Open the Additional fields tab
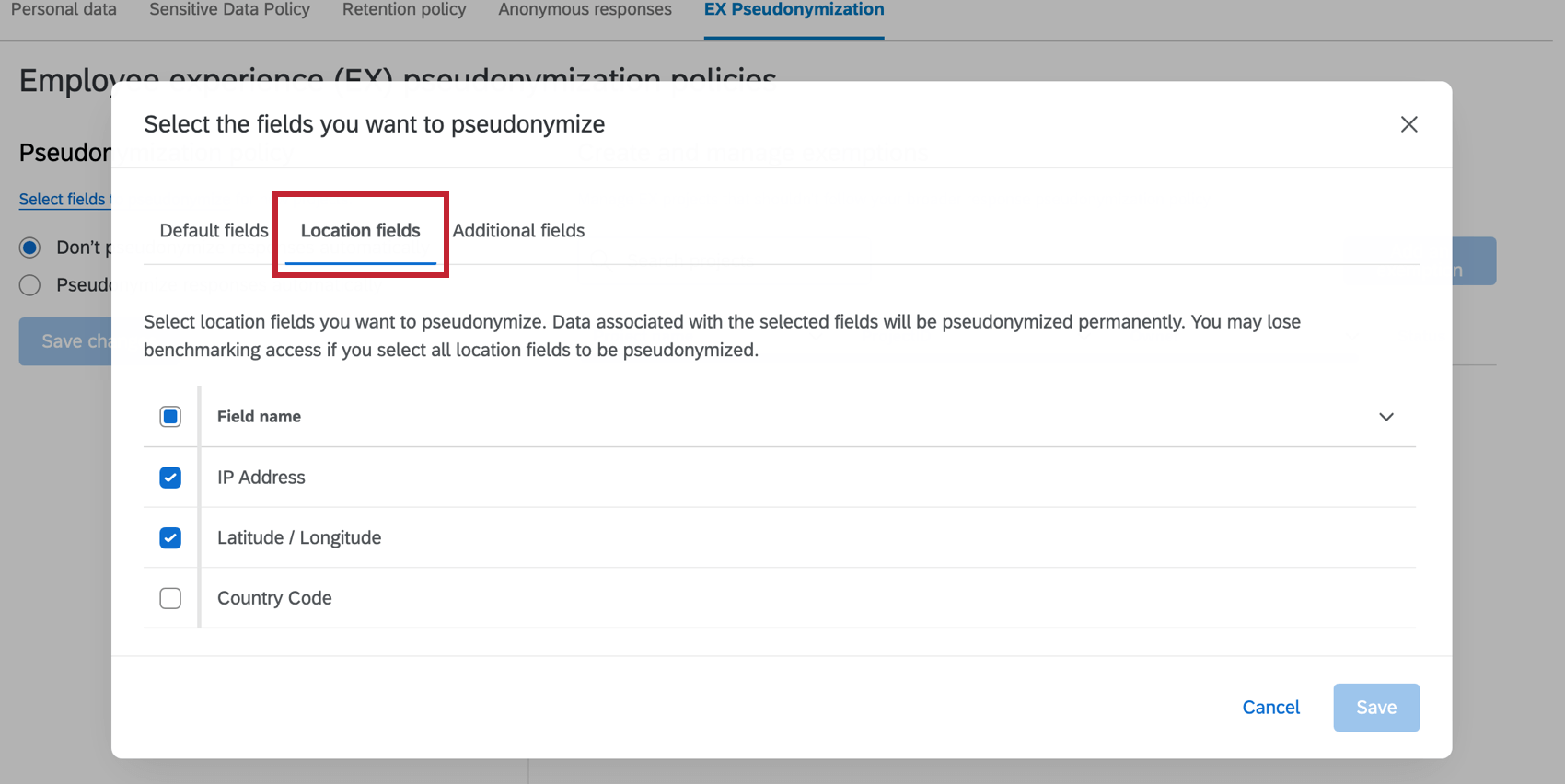 [x=518, y=230]
